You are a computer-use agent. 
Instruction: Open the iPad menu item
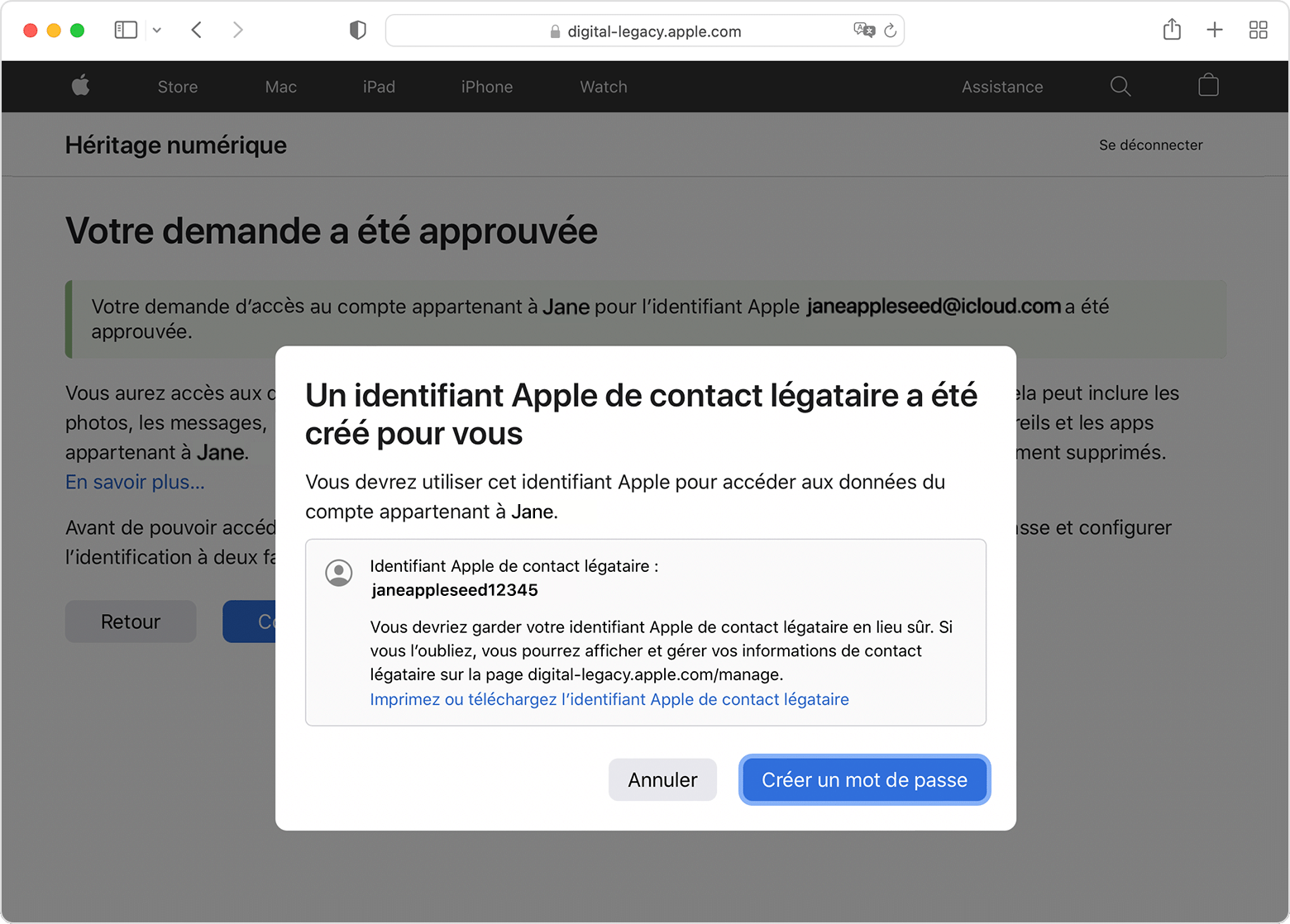click(379, 87)
